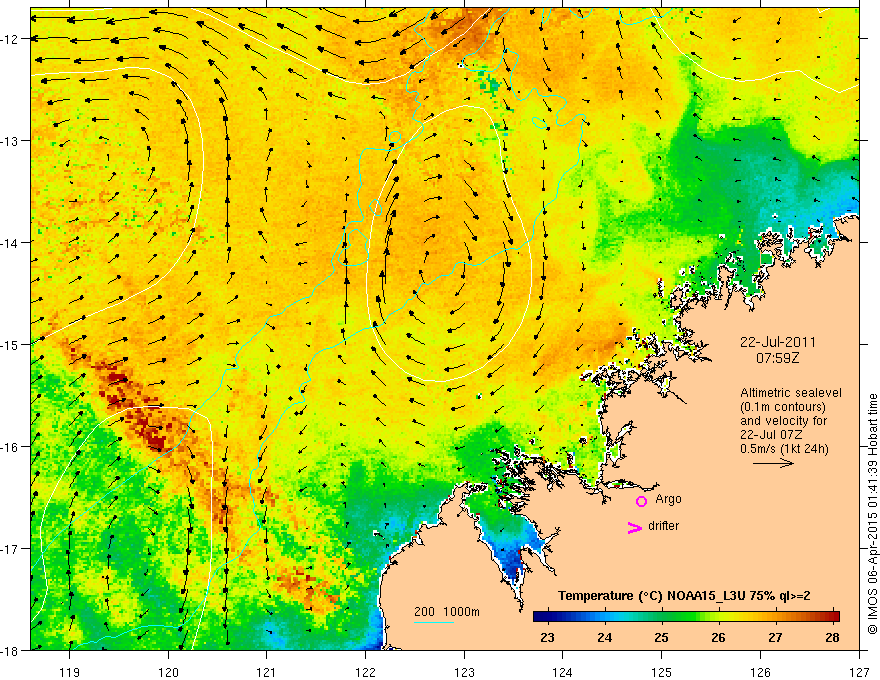
Task: Click the cyan 200 1000m depth contour legend line
Action: click(x=434, y=622)
